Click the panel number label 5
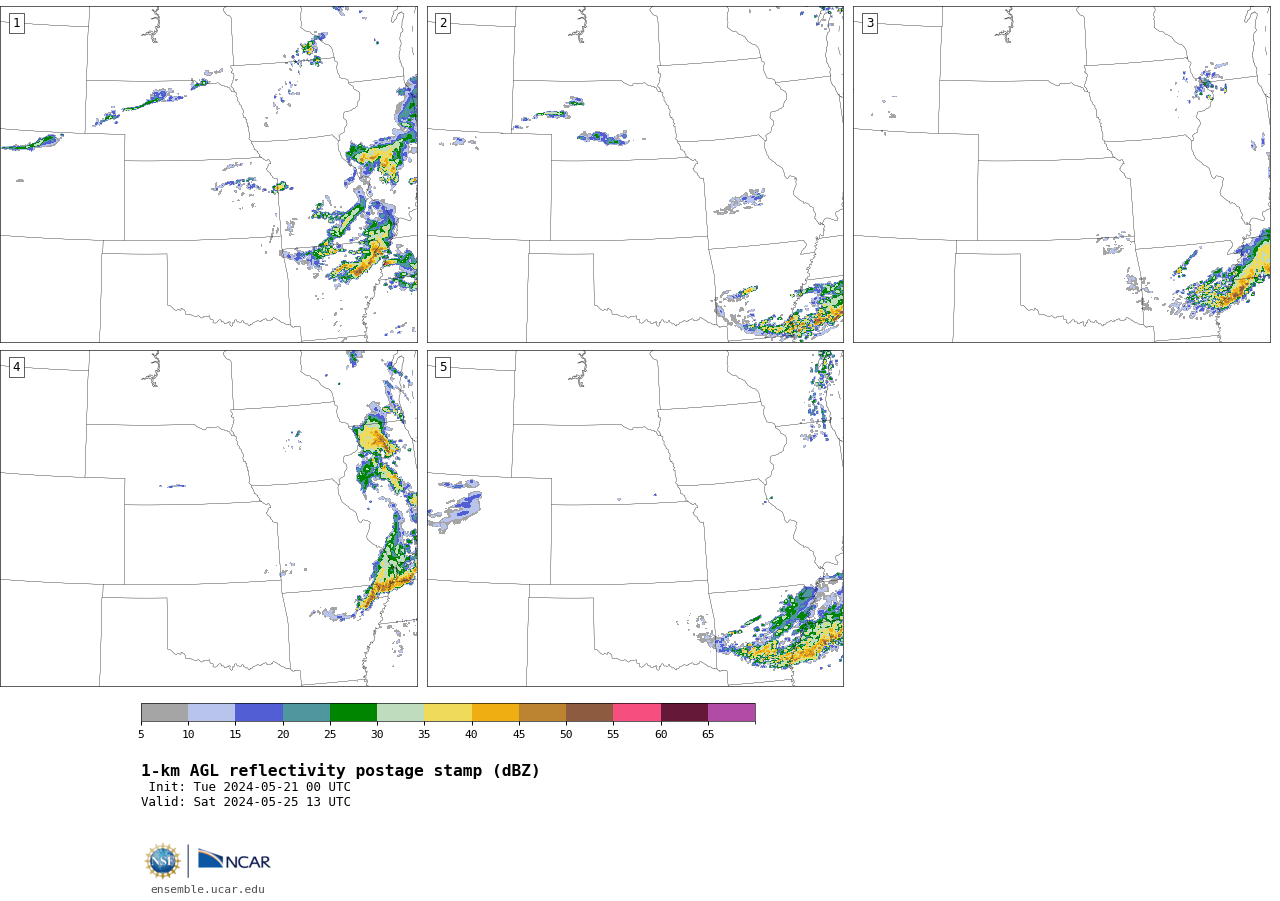1280x901 pixels. coord(443,367)
